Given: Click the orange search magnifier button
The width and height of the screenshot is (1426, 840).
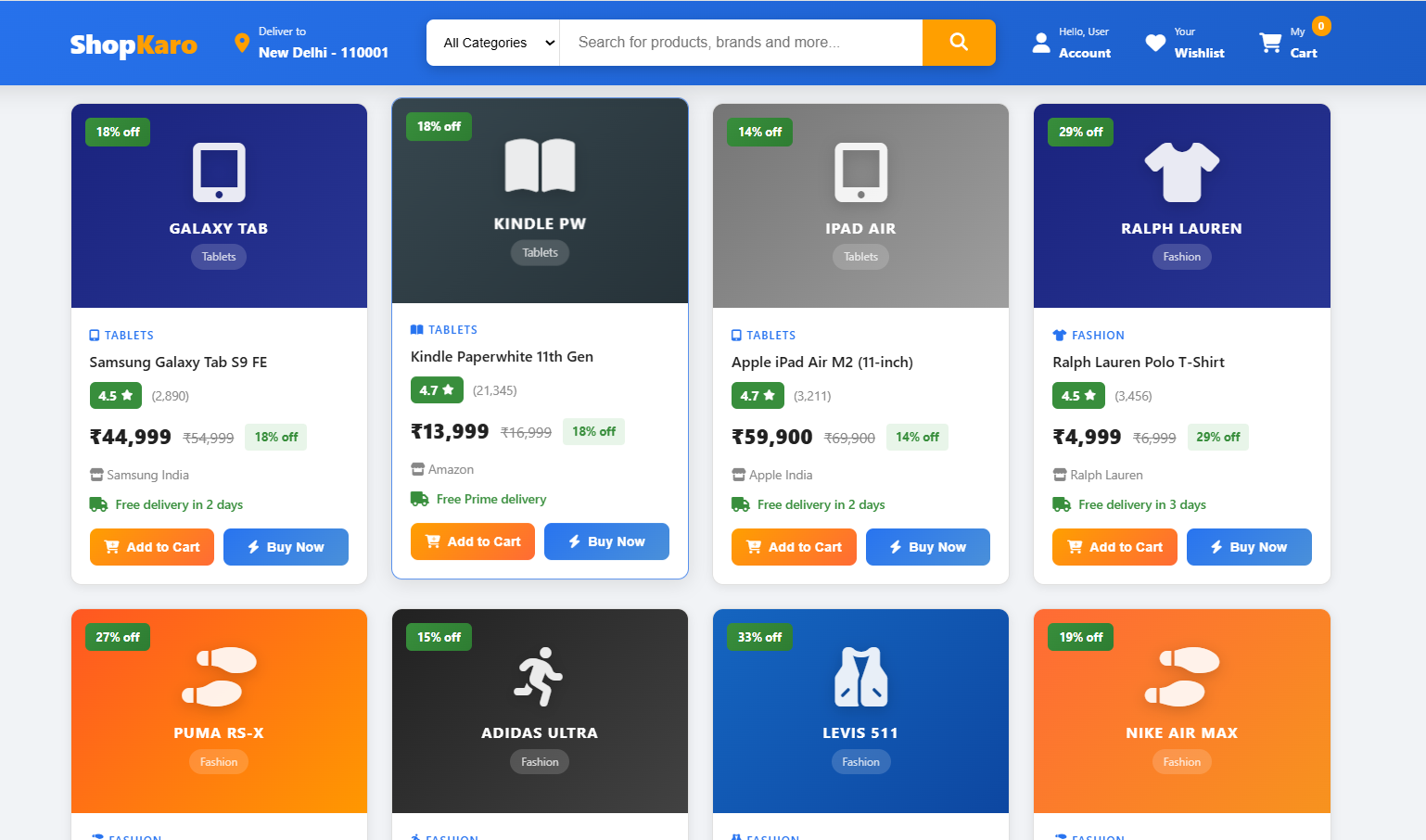Looking at the screenshot, I should (959, 43).
